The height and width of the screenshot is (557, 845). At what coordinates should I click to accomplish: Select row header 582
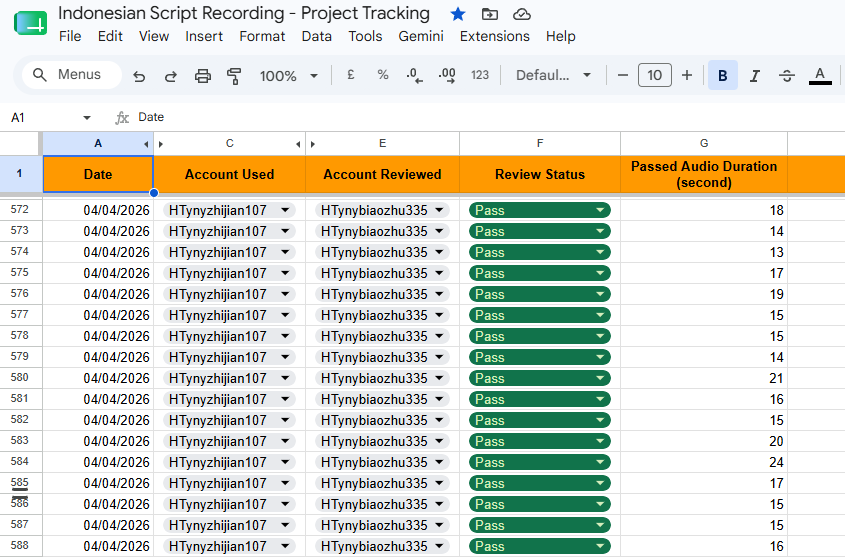click(20, 420)
